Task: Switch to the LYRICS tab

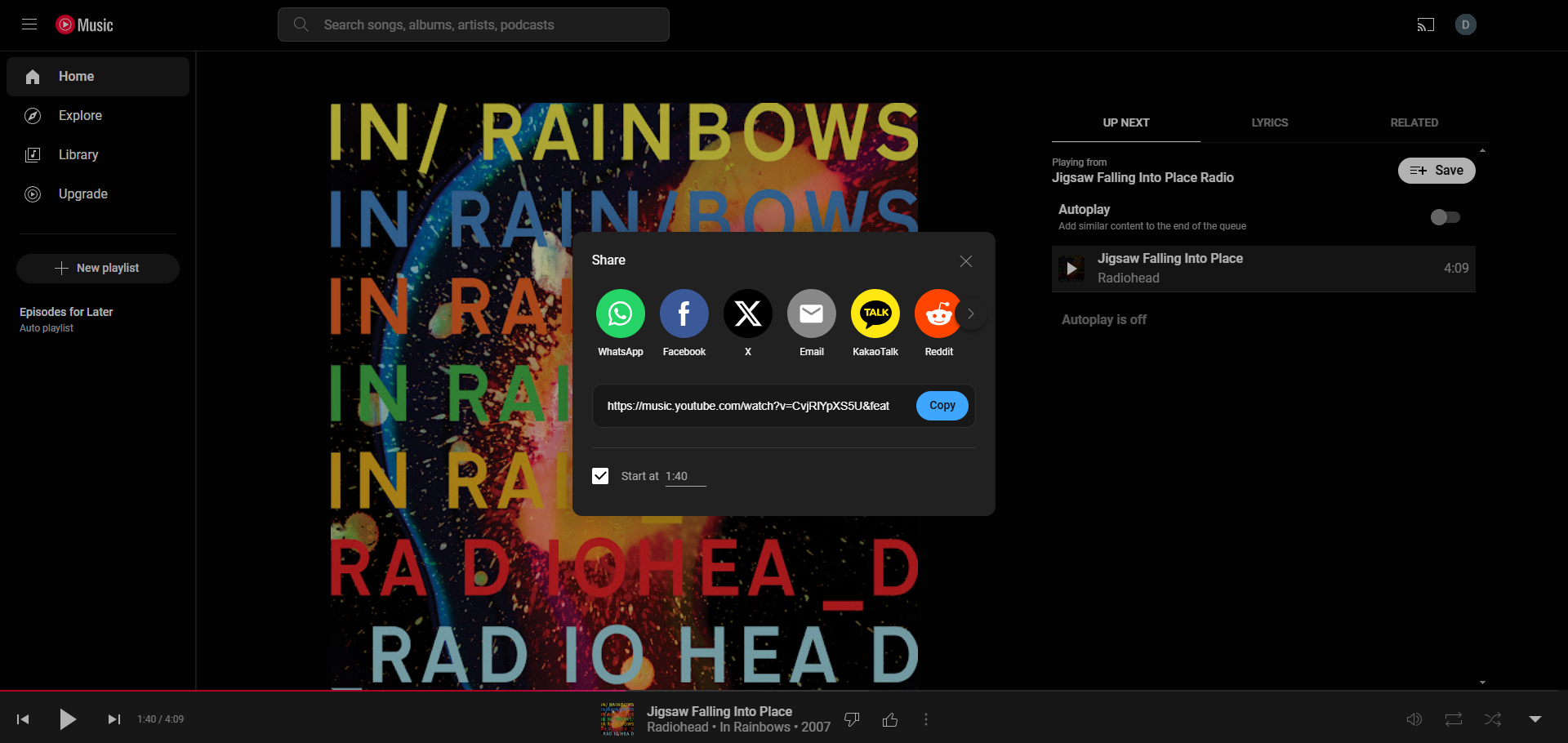Action: click(1269, 122)
